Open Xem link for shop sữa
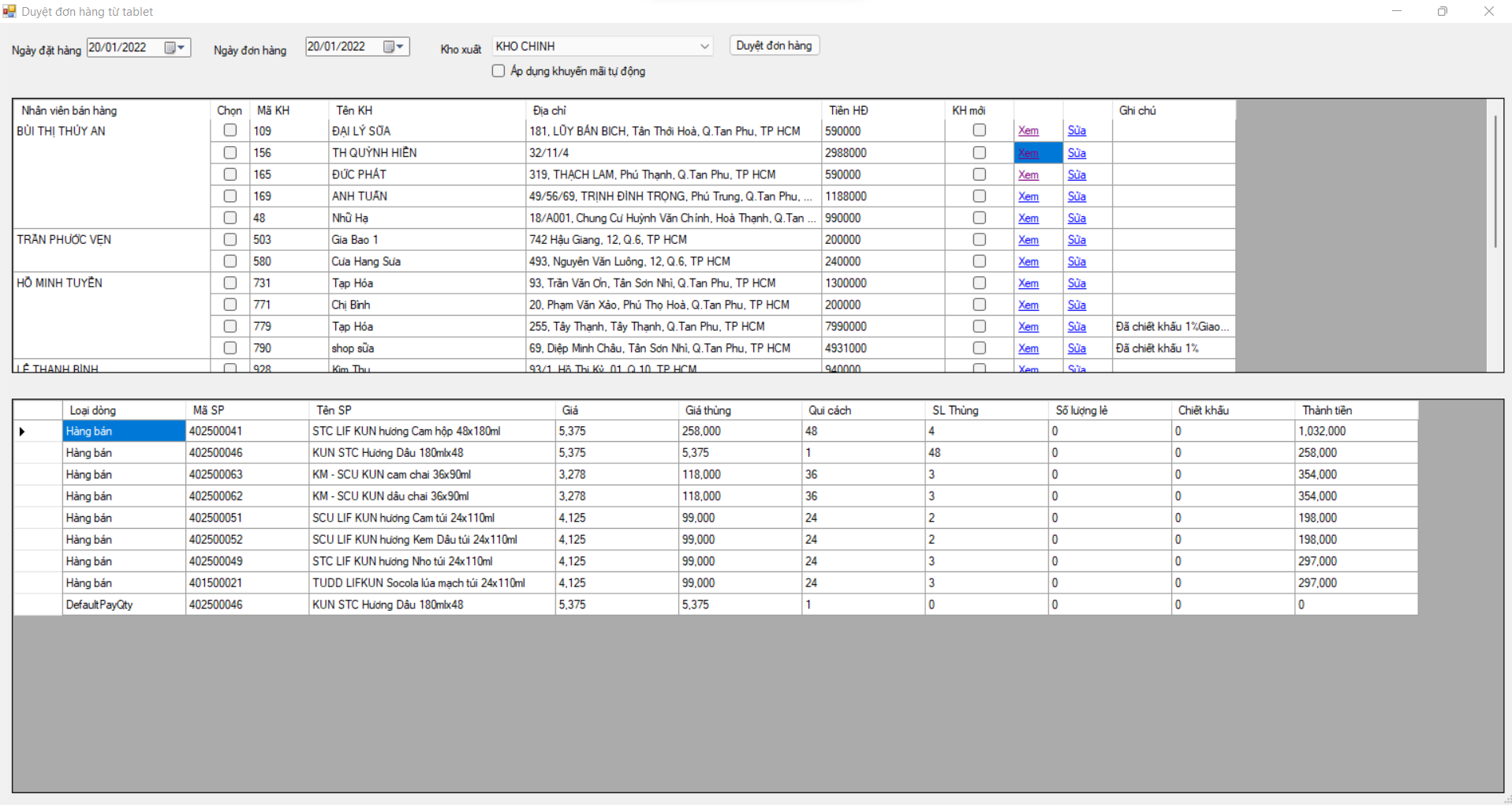The width and height of the screenshot is (1512, 805). [x=1029, y=349]
